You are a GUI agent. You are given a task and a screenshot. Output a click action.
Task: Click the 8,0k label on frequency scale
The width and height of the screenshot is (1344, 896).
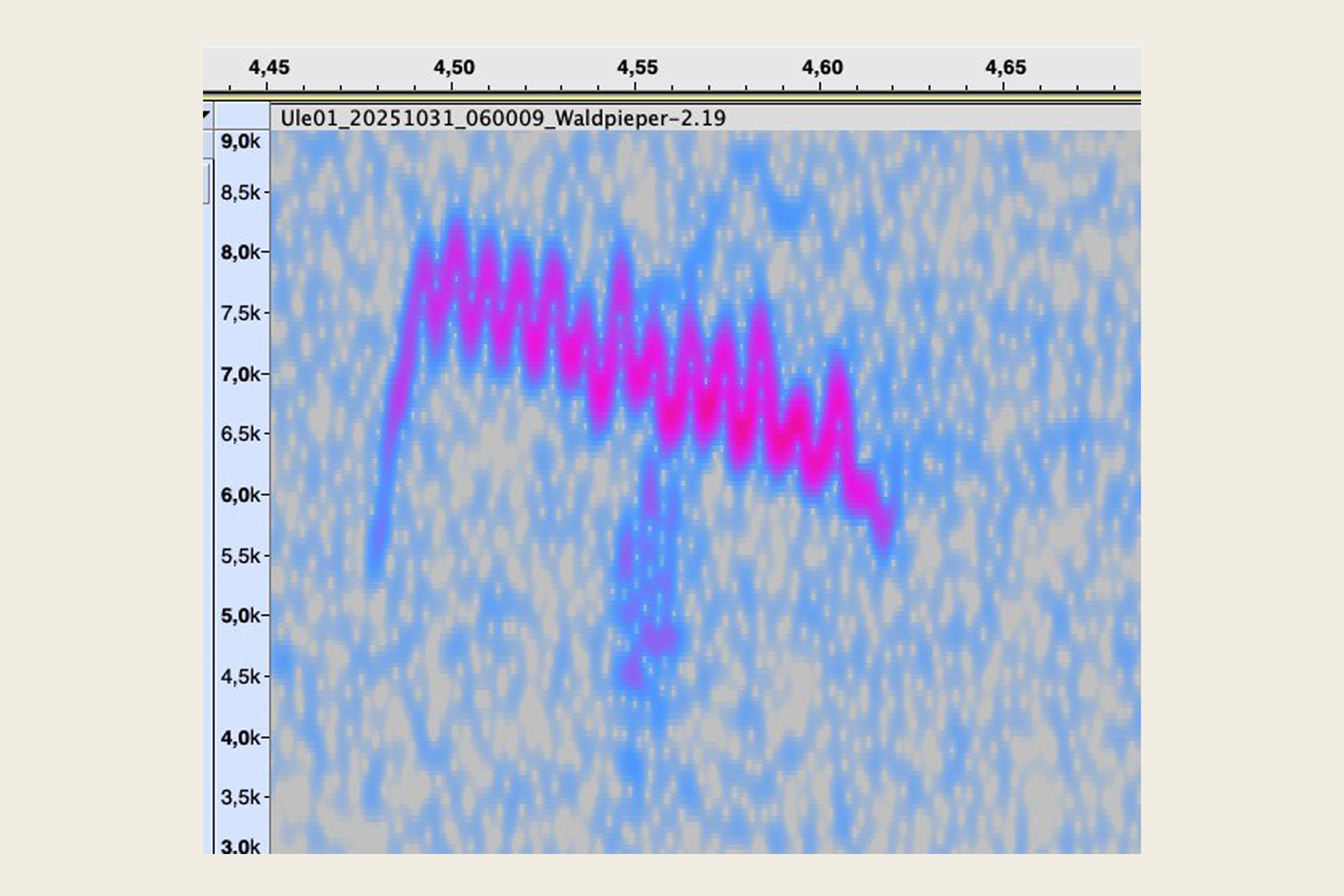[240, 252]
